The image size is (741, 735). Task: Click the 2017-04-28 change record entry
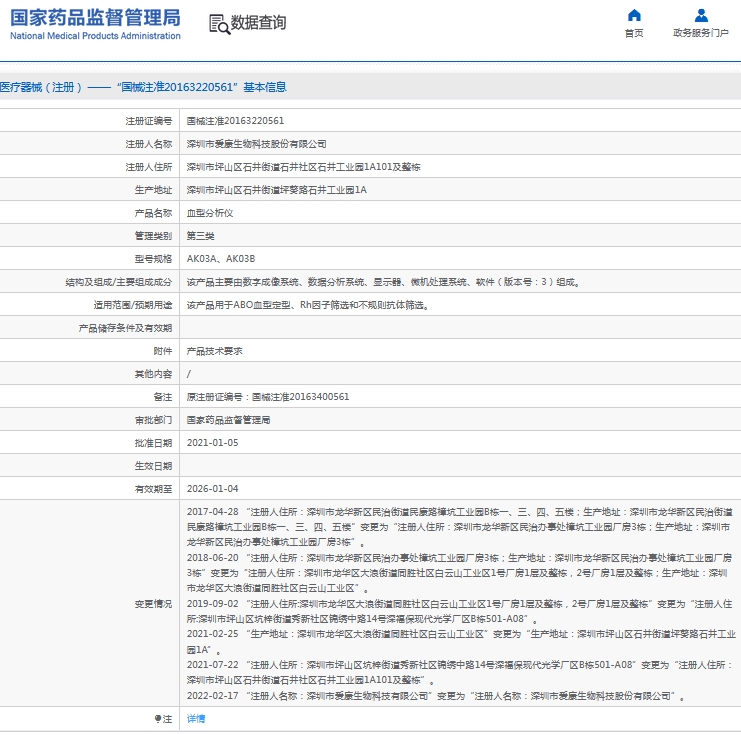[460, 527]
